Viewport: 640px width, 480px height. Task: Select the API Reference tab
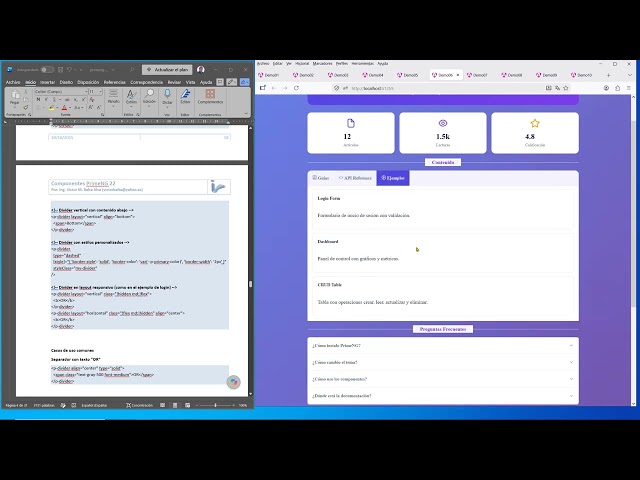pyautogui.click(x=355, y=178)
